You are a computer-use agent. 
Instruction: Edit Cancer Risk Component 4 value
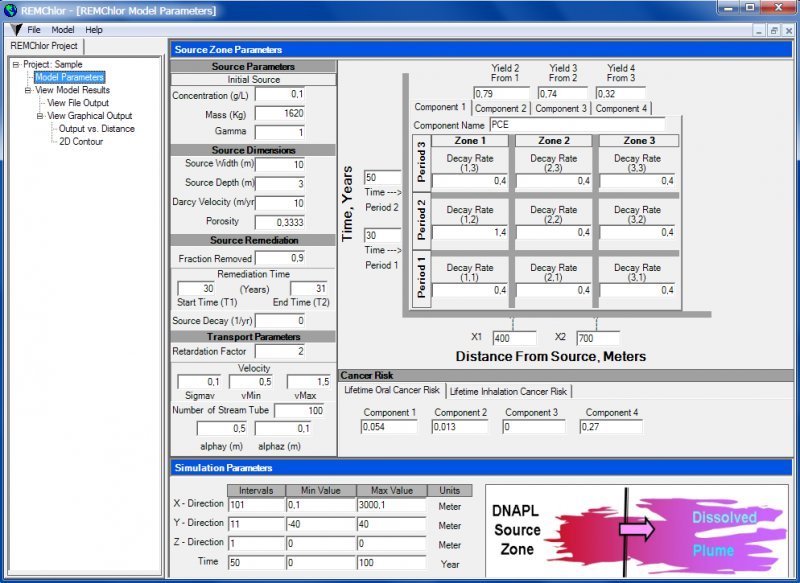pyautogui.click(x=611, y=427)
